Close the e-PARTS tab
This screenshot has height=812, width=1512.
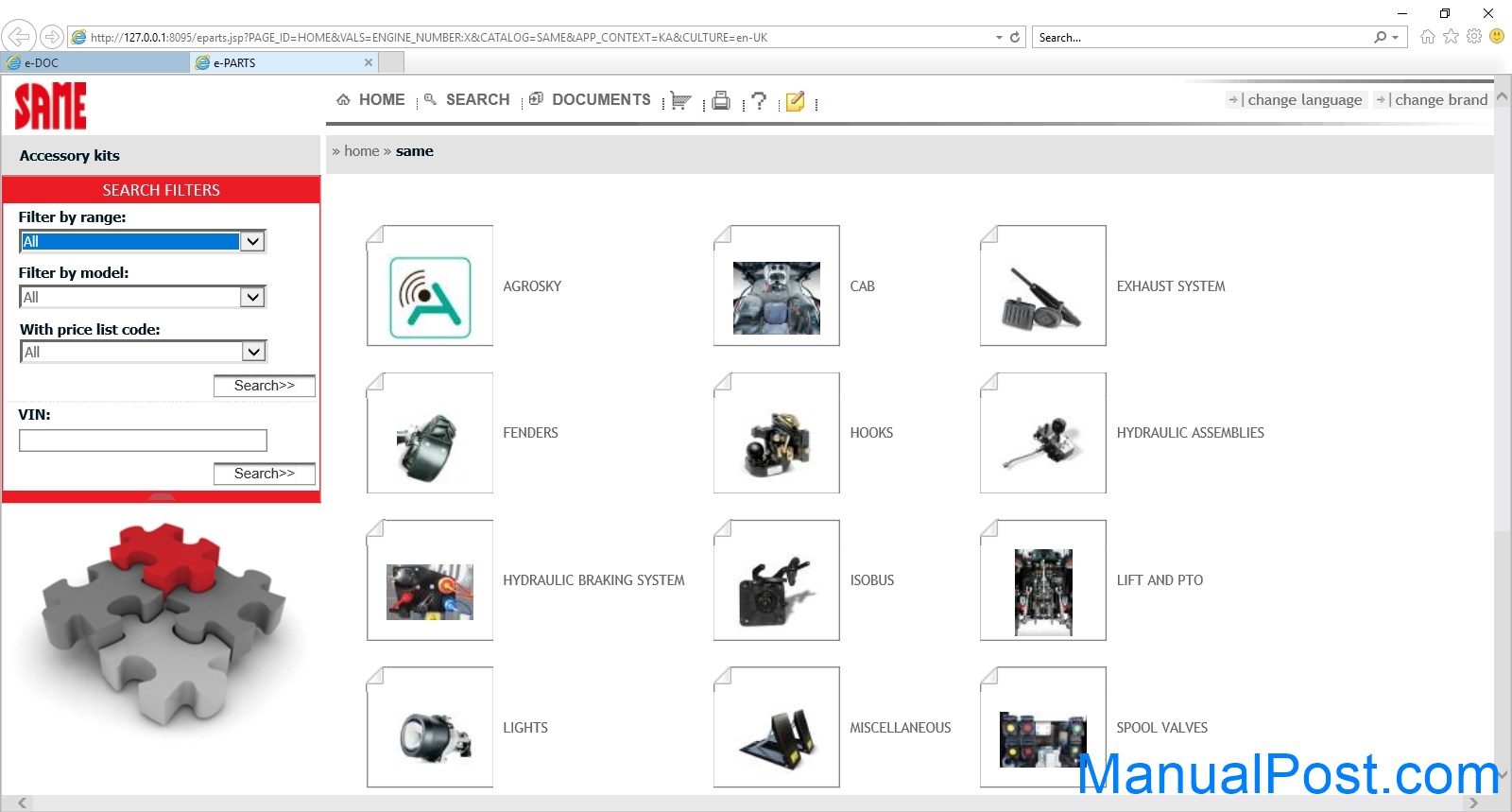[369, 62]
